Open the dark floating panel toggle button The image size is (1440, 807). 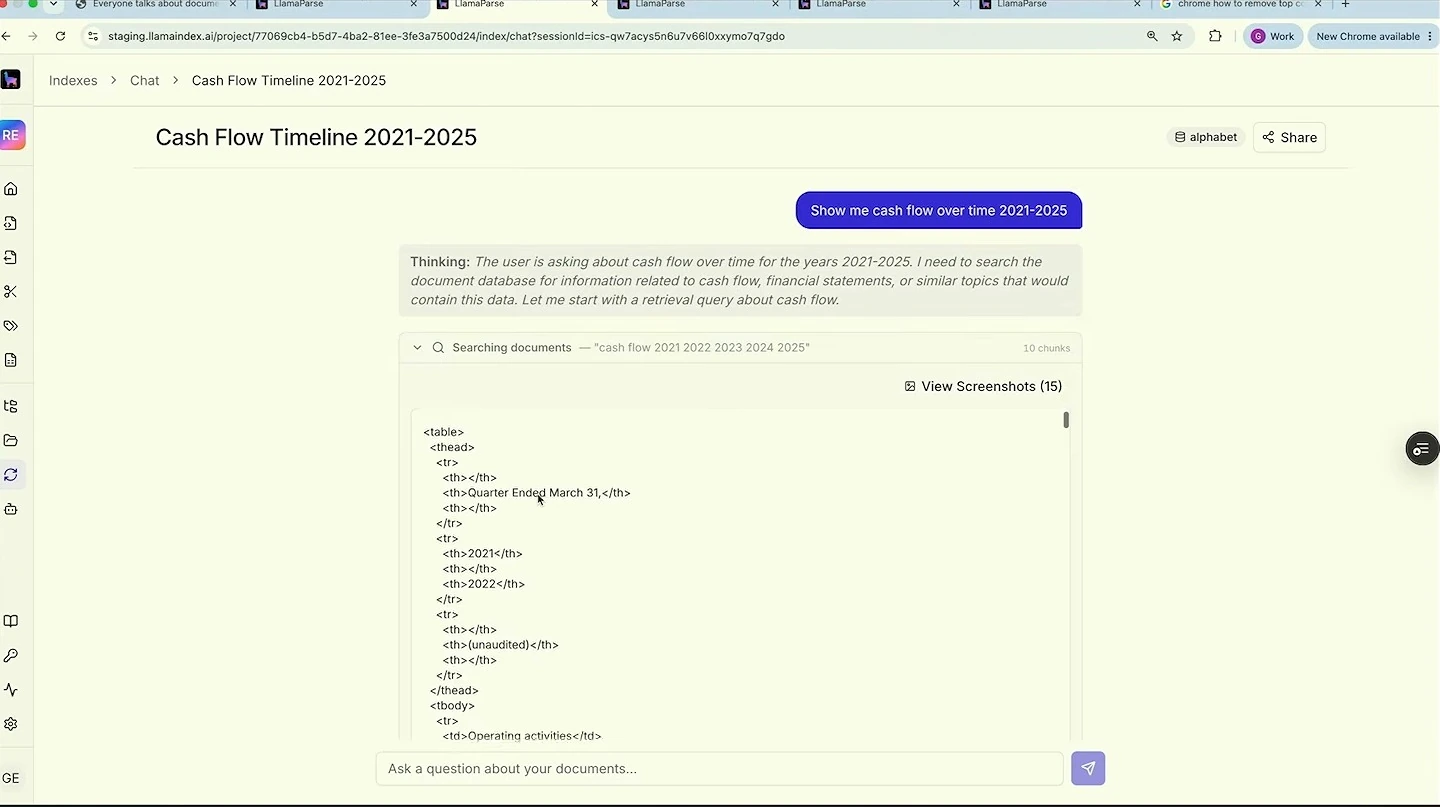click(1421, 449)
